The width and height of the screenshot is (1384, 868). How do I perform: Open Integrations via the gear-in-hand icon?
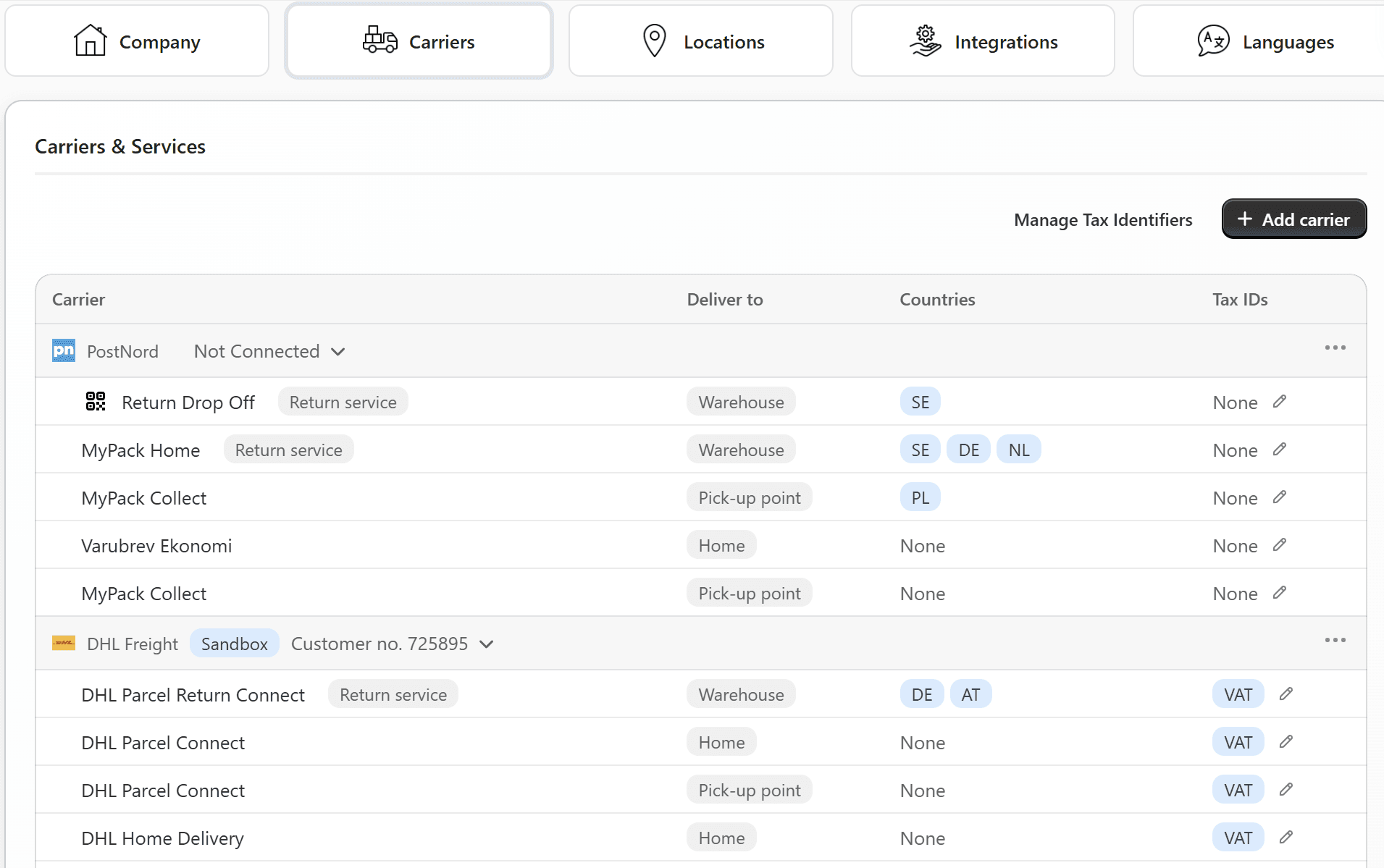(x=925, y=40)
